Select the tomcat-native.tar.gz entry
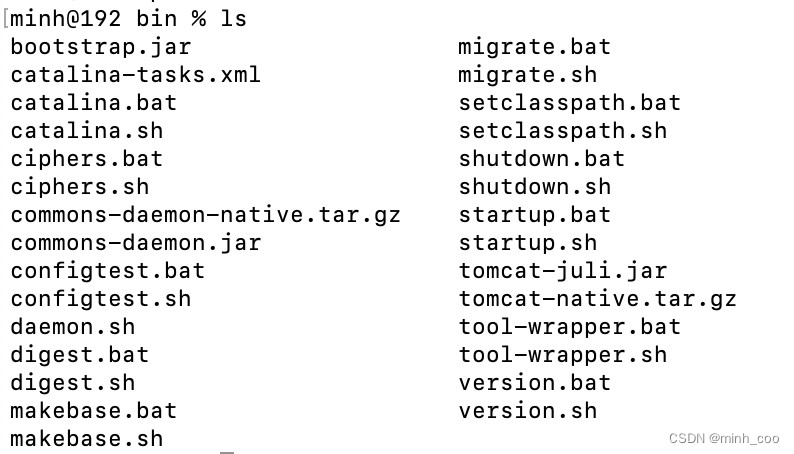Image resolution: width=794 pixels, height=454 pixels. 598,299
